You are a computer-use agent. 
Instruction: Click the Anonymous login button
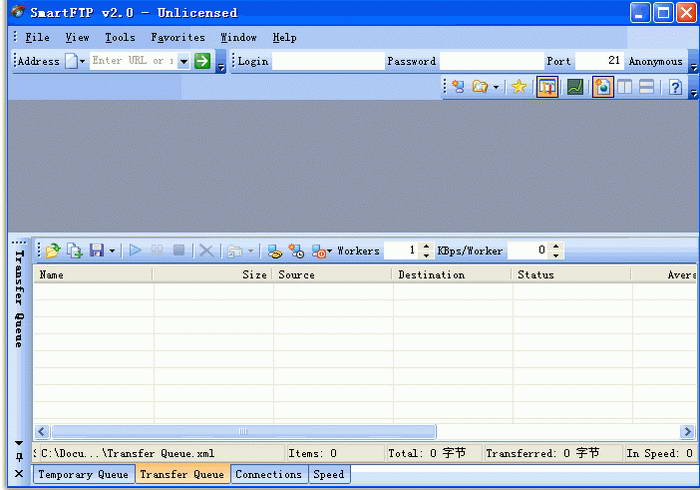pyautogui.click(x=655, y=61)
